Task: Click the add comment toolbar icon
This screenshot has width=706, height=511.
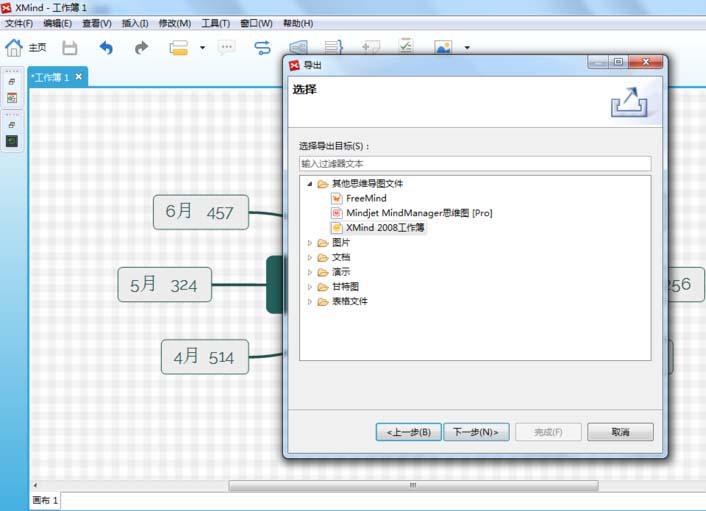Action: pos(371,47)
